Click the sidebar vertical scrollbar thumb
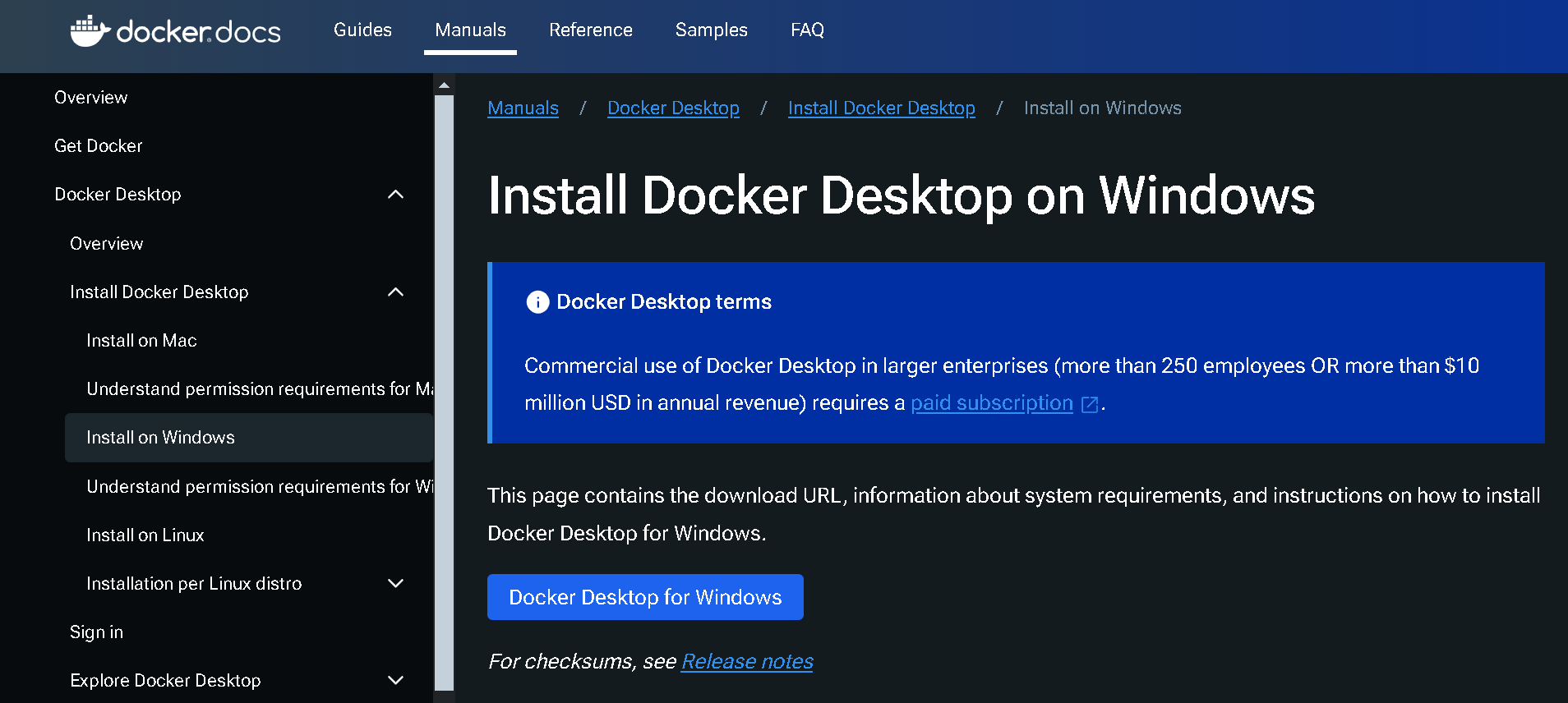The width and height of the screenshot is (1568, 703). click(444, 393)
